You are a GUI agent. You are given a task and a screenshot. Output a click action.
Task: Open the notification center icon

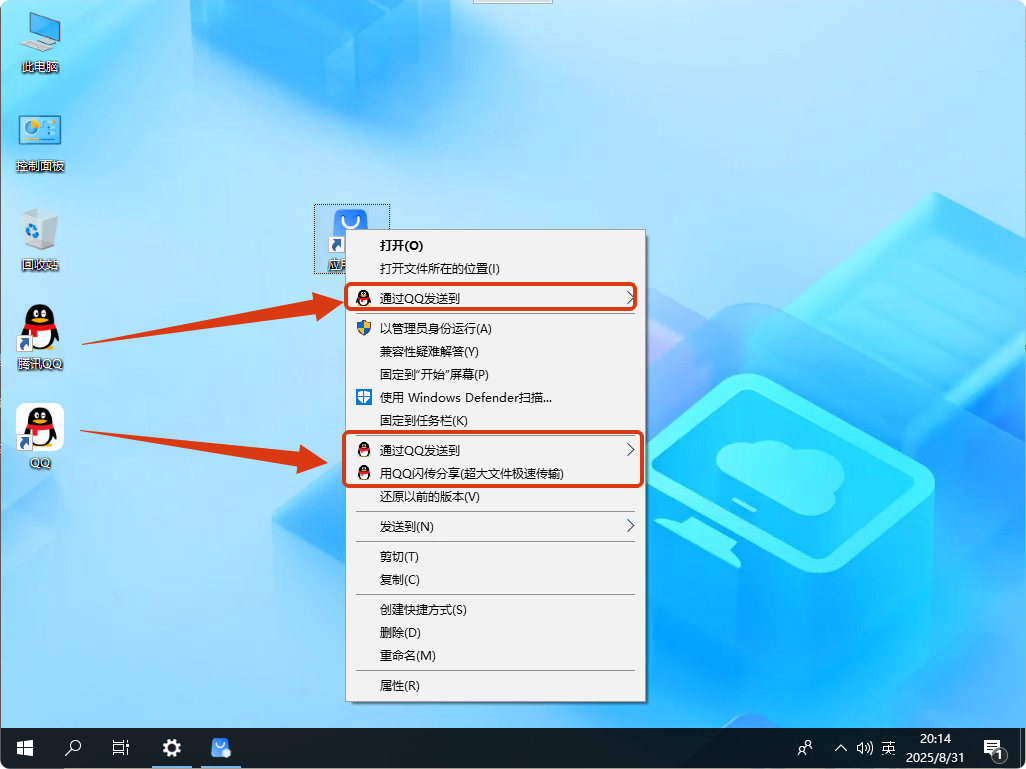tap(993, 747)
